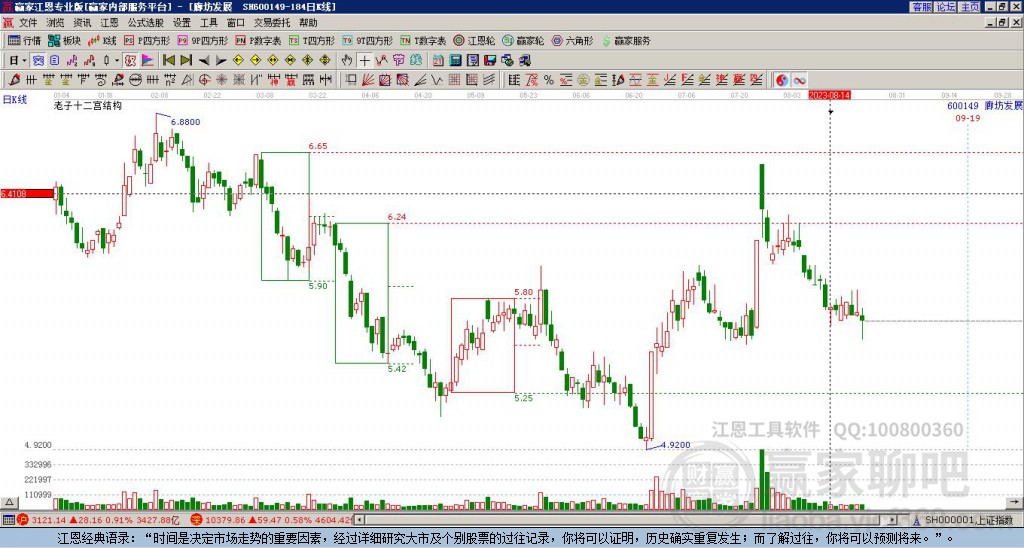Click the 论坛 forum button
The image size is (1024, 548).
(945, 7)
